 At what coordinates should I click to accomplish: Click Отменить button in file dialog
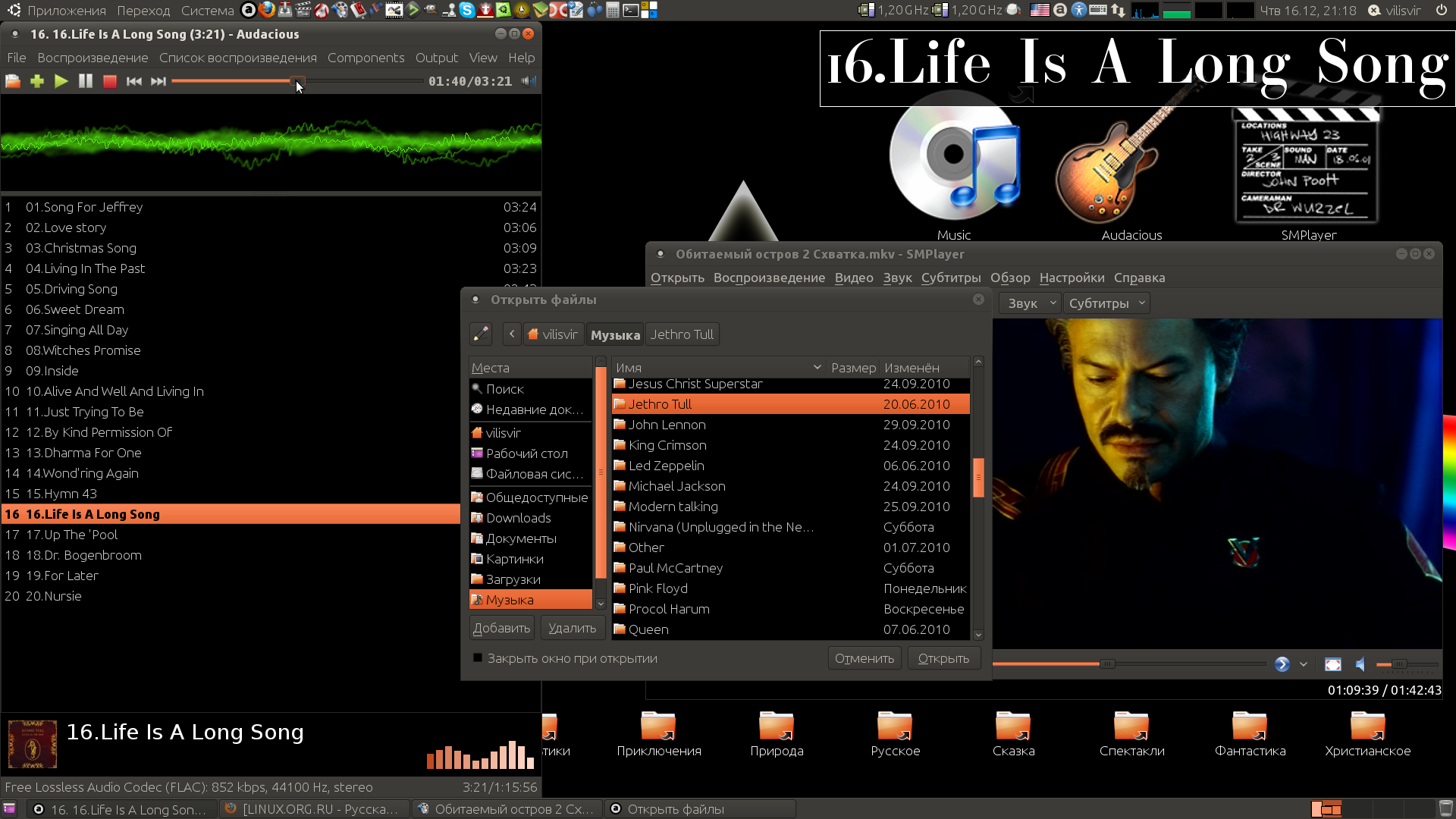(864, 658)
